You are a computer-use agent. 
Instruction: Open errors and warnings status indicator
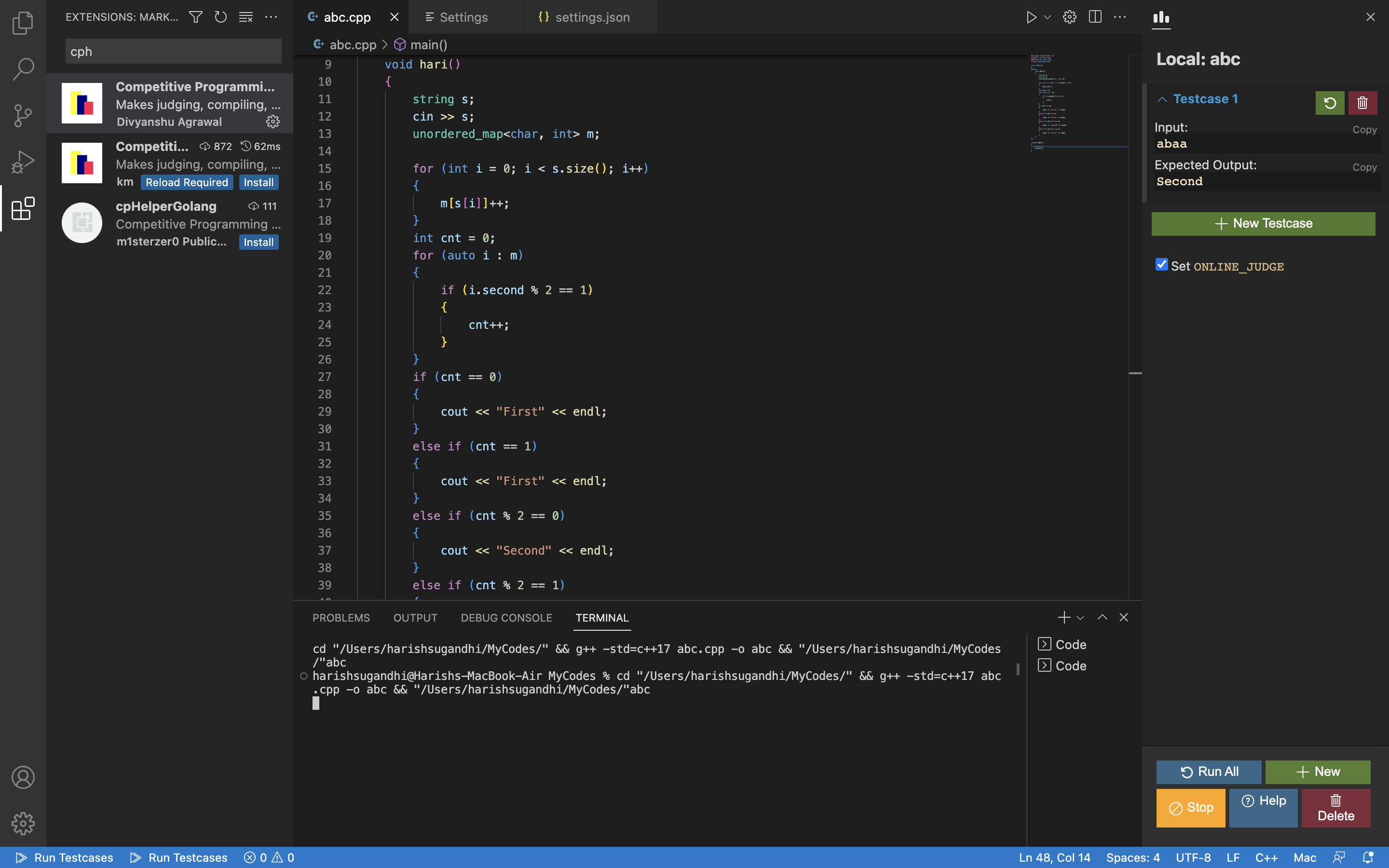coord(269,858)
